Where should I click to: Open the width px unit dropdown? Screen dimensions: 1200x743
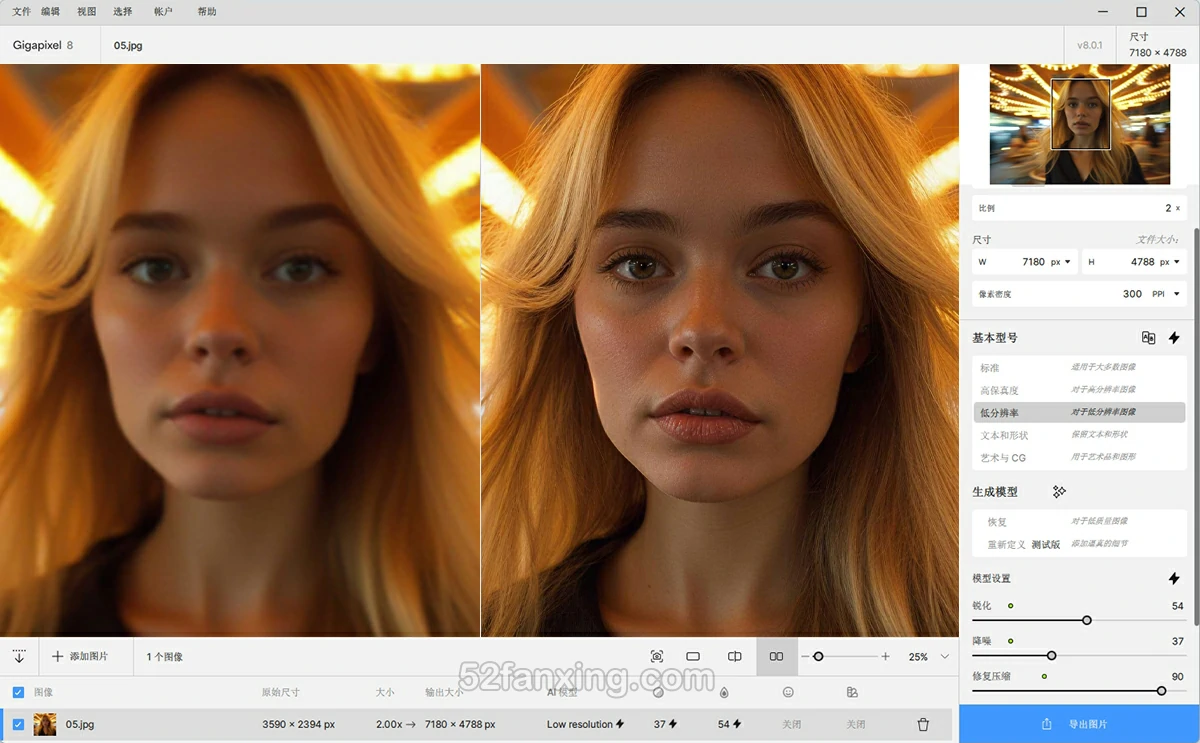point(1061,262)
